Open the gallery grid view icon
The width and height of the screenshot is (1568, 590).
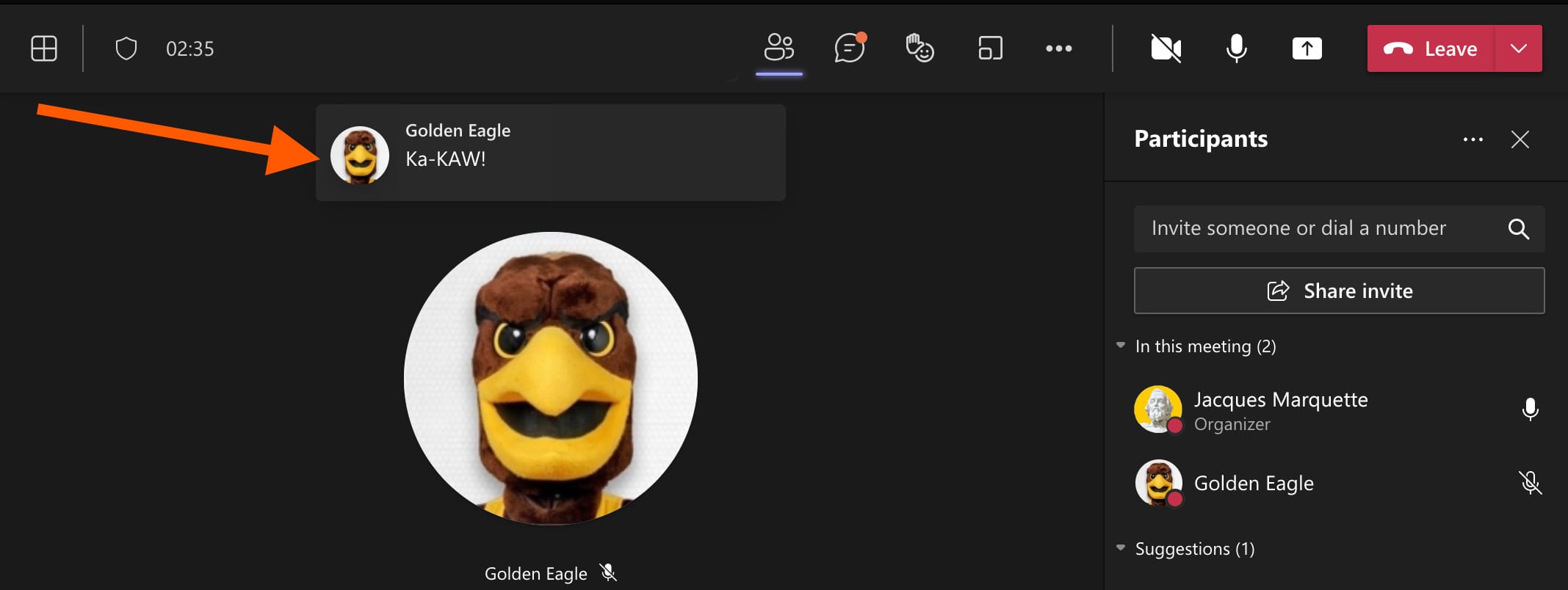[44, 48]
